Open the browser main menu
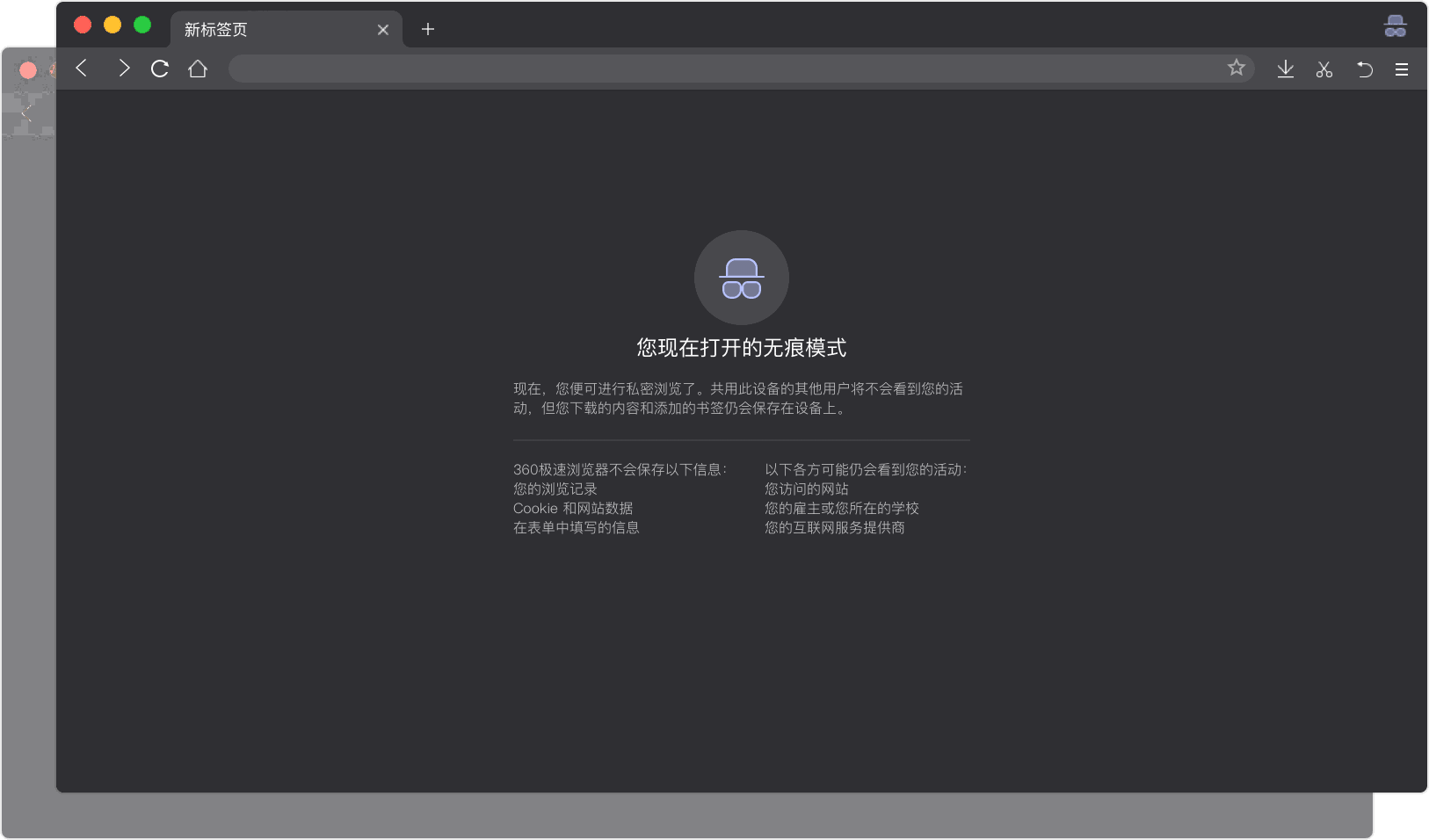This screenshot has height=840, width=1429. 1402,69
